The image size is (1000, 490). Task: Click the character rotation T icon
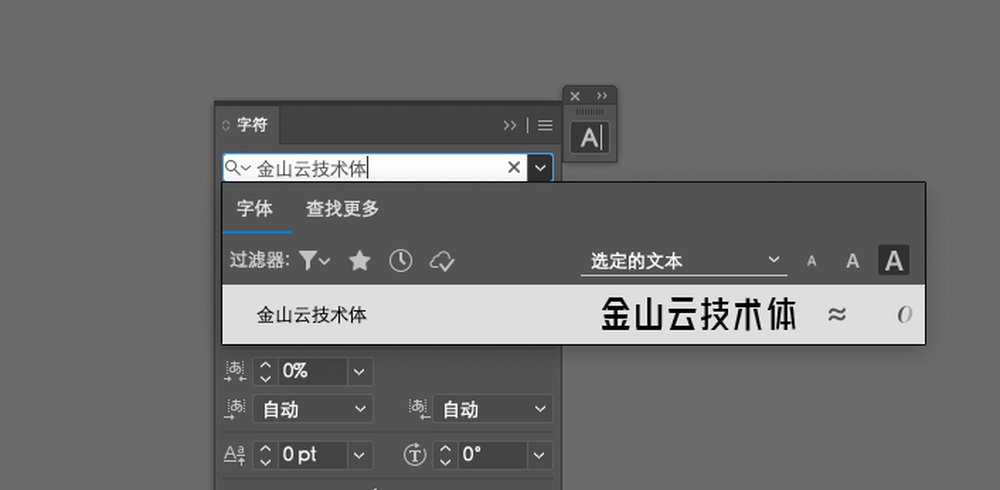pos(415,455)
